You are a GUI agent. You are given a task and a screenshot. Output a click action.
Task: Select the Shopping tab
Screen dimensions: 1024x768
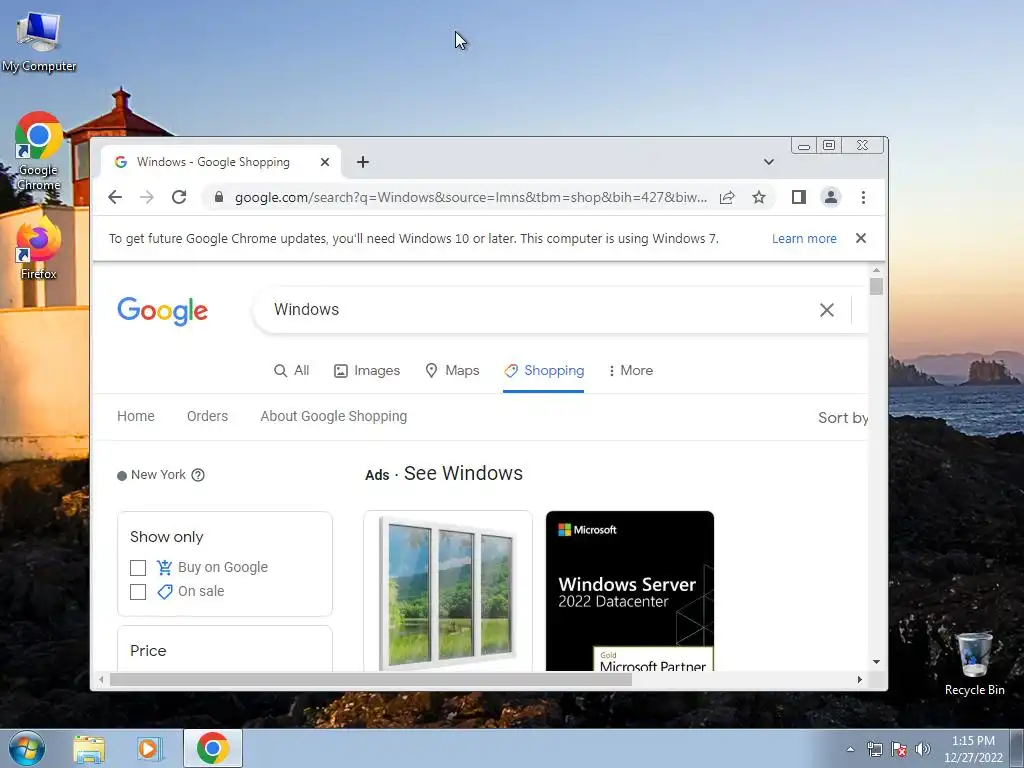[544, 370]
